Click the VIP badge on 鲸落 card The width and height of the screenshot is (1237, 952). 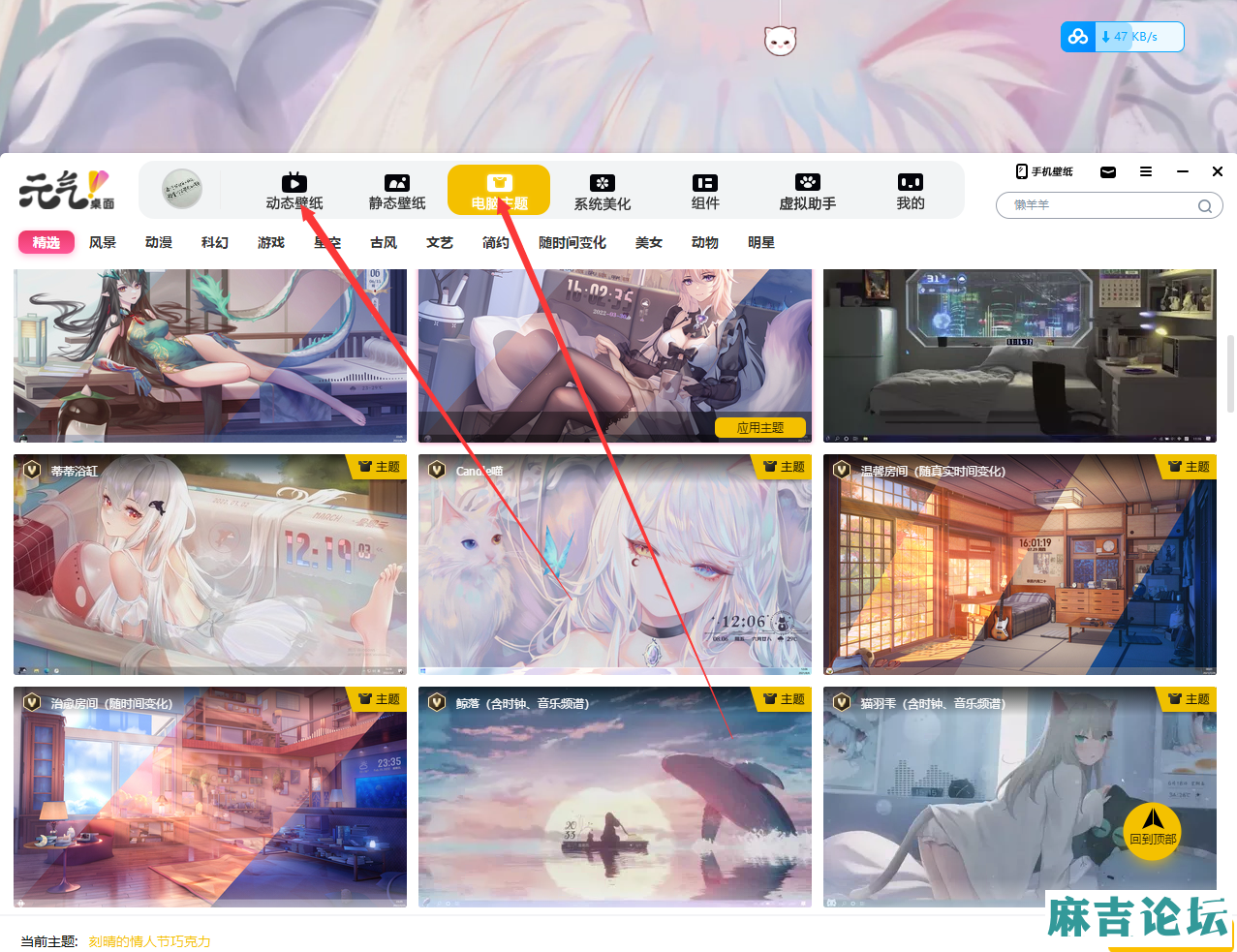[436, 702]
